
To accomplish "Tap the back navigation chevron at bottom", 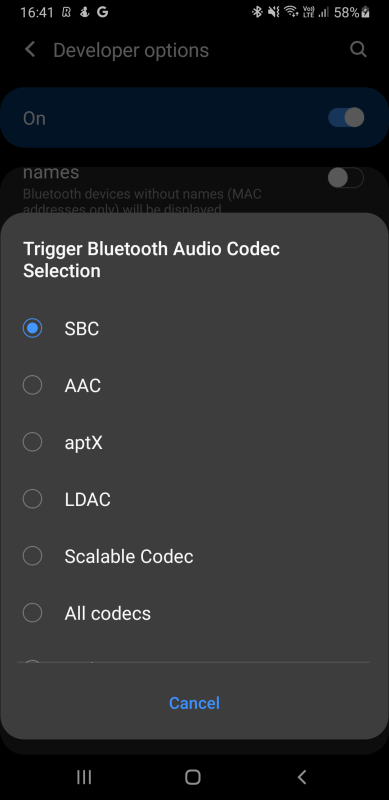I will [302, 777].
